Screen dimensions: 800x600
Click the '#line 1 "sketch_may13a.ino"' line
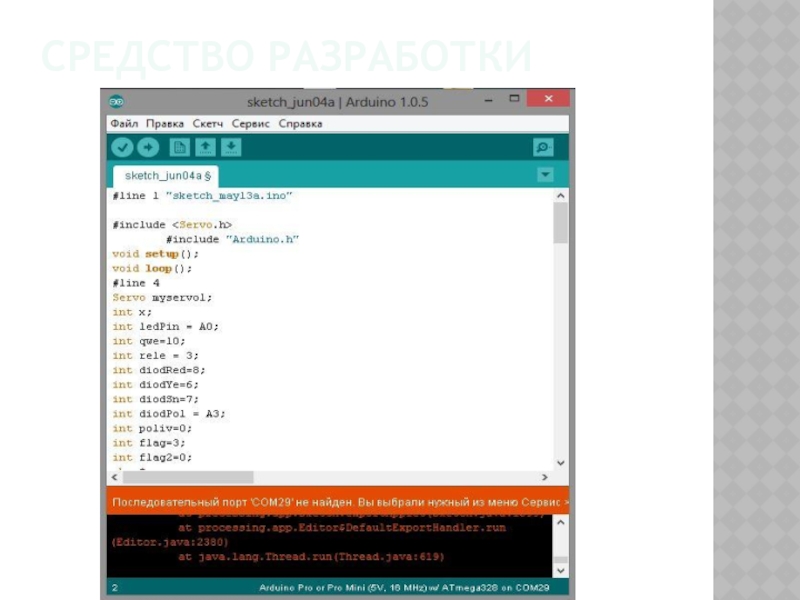pos(202,195)
